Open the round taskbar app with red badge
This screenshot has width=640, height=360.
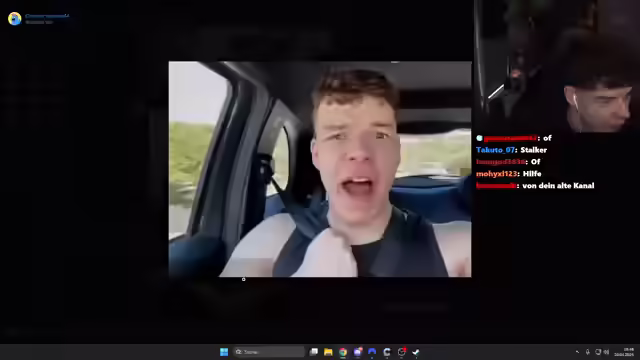point(401,352)
